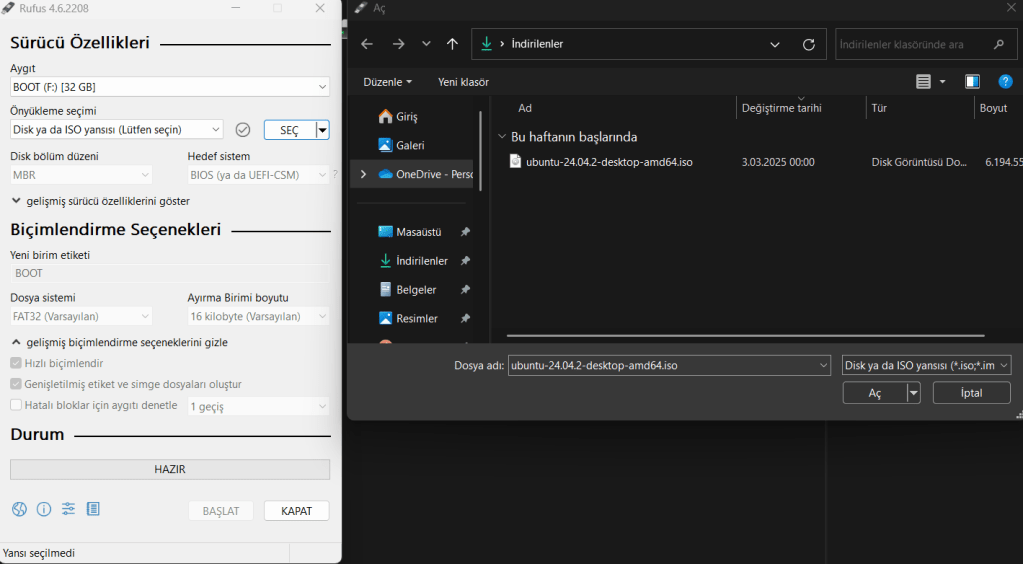This screenshot has width=1023, height=564.
Task: Click the Aç button
Action: coord(874,393)
